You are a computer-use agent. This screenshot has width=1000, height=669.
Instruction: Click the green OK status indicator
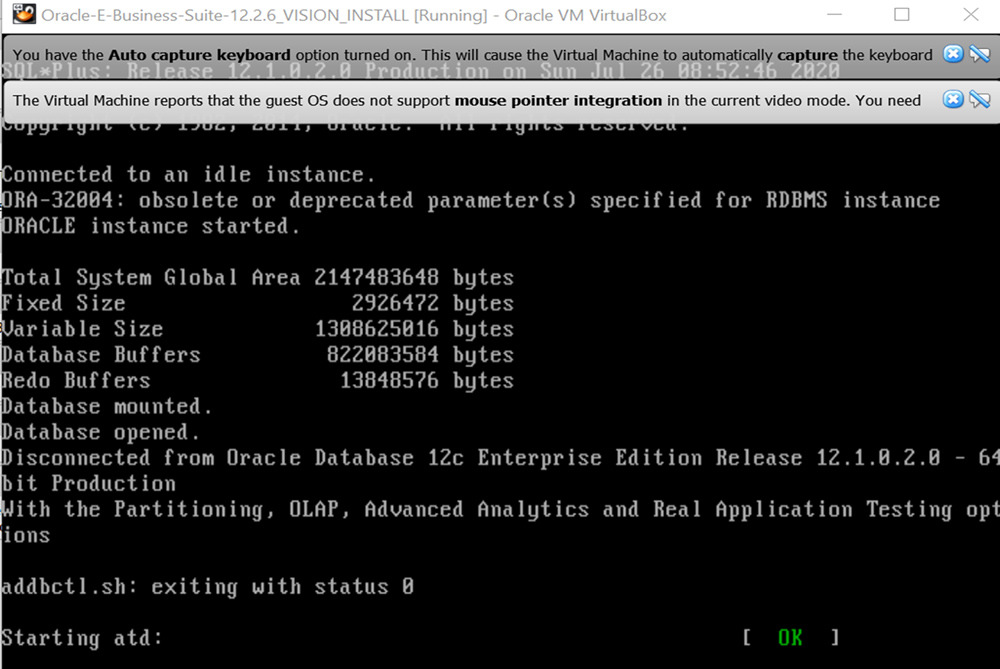click(x=790, y=637)
